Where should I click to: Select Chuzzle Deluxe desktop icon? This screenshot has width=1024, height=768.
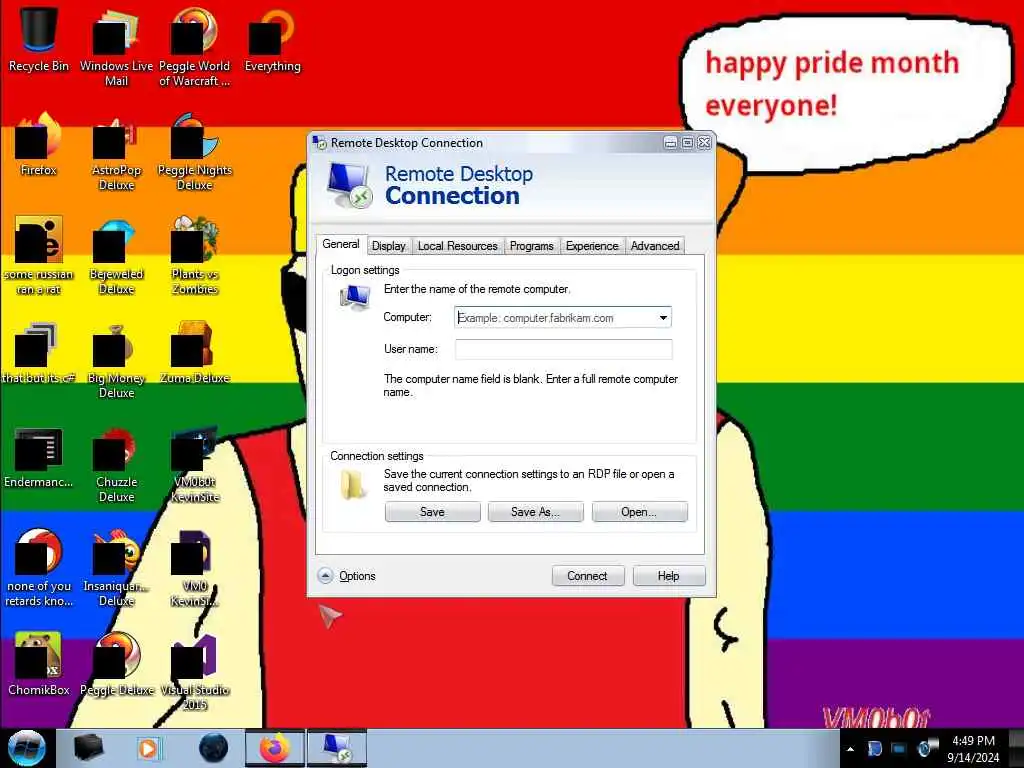coord(116,464)
